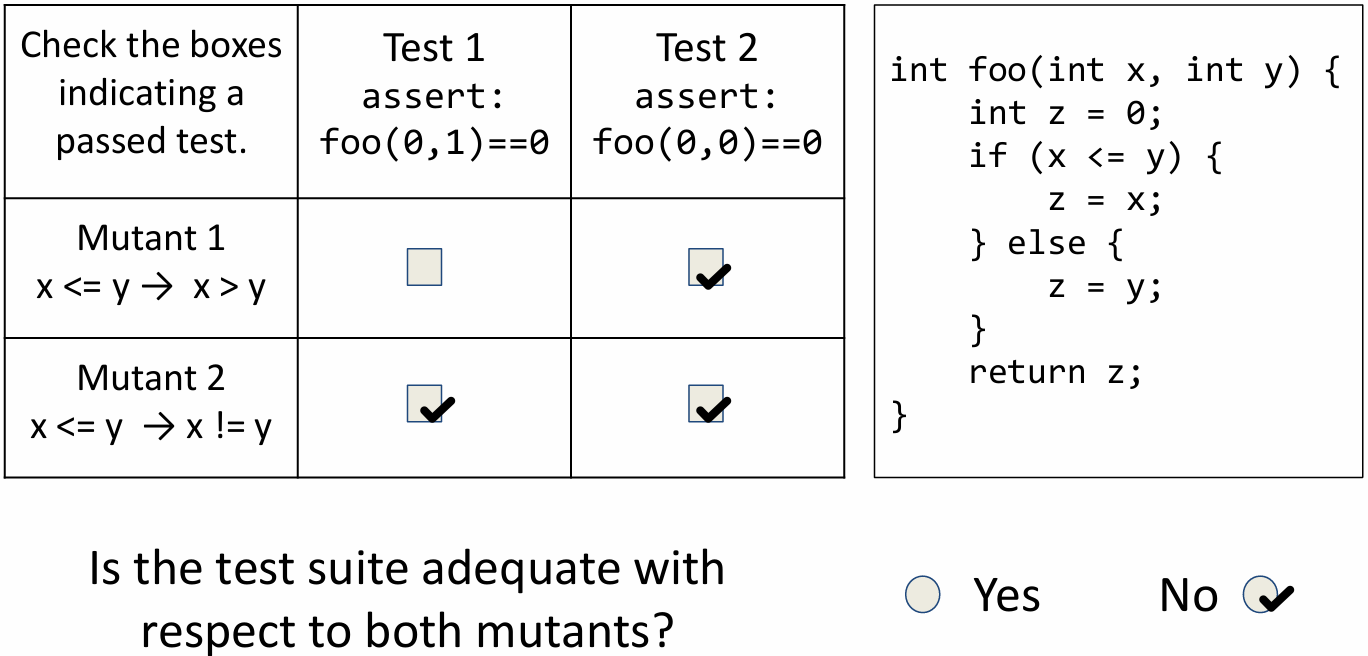Check the Mutant 1, Test 1 checkbox
Image resolution: width=1368 pixels, height=656 pixels.
425,267
